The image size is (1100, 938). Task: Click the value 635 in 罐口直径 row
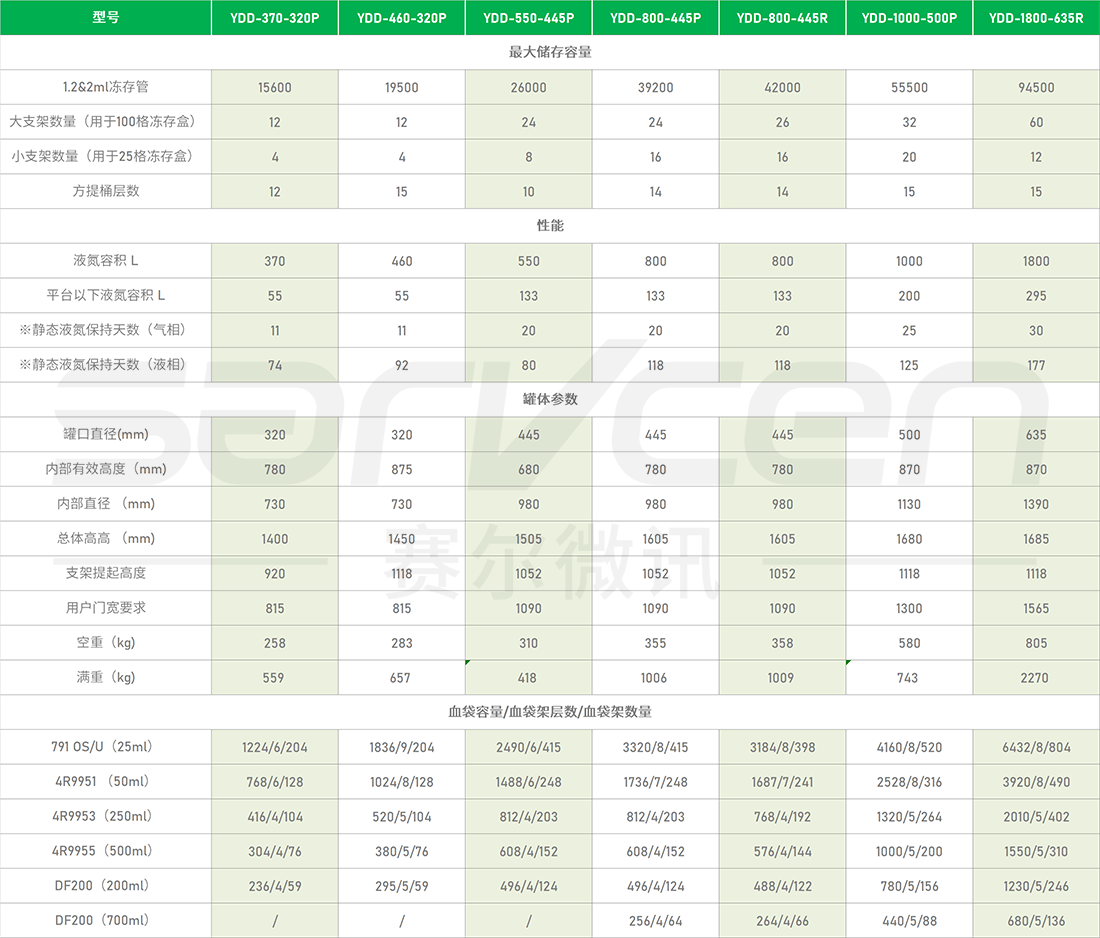(1036, 435)
